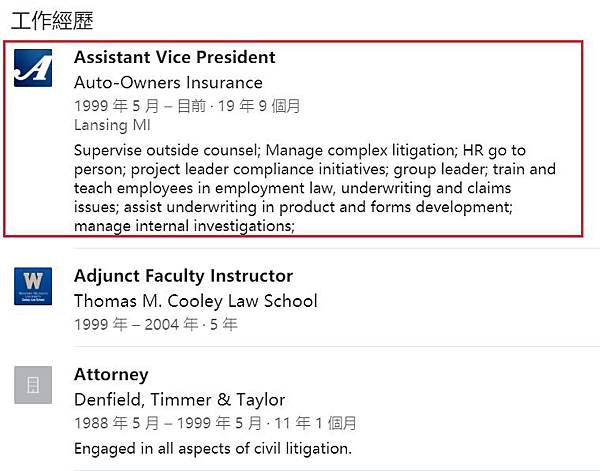Visit the Auto-Owners Insurance company link

[x=168, y=83]
